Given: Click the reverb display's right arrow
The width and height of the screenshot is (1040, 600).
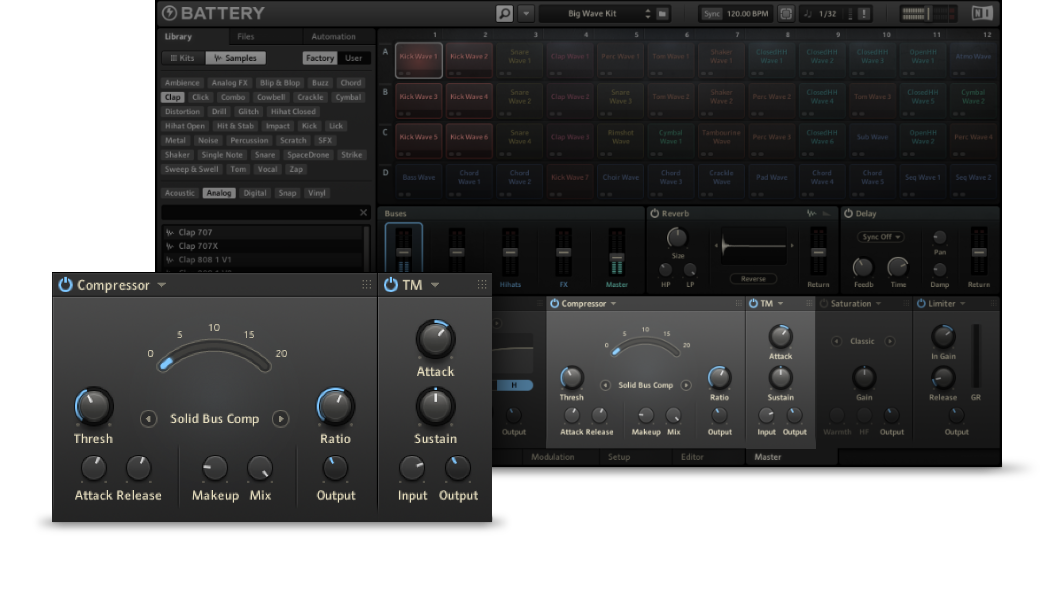Looking at the screenshot, I should click(792, 245).
